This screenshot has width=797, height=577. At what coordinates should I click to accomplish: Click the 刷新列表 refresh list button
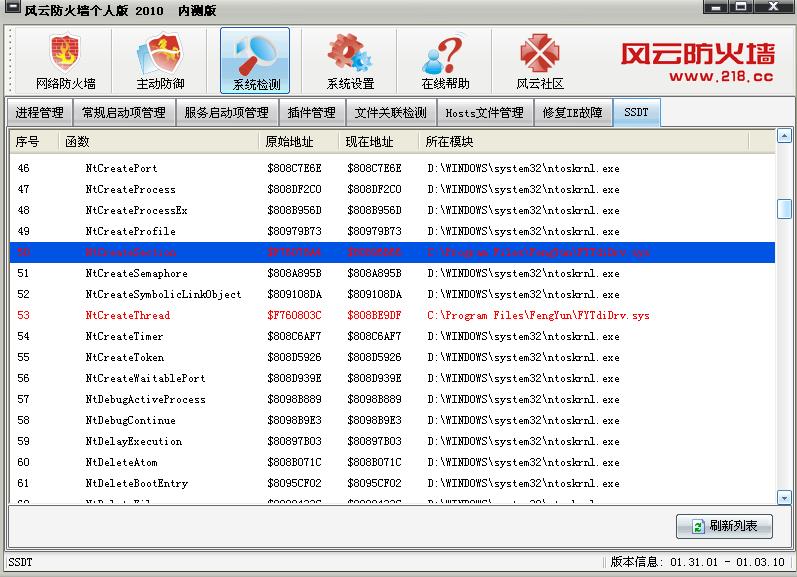click(x=724, y=526)
